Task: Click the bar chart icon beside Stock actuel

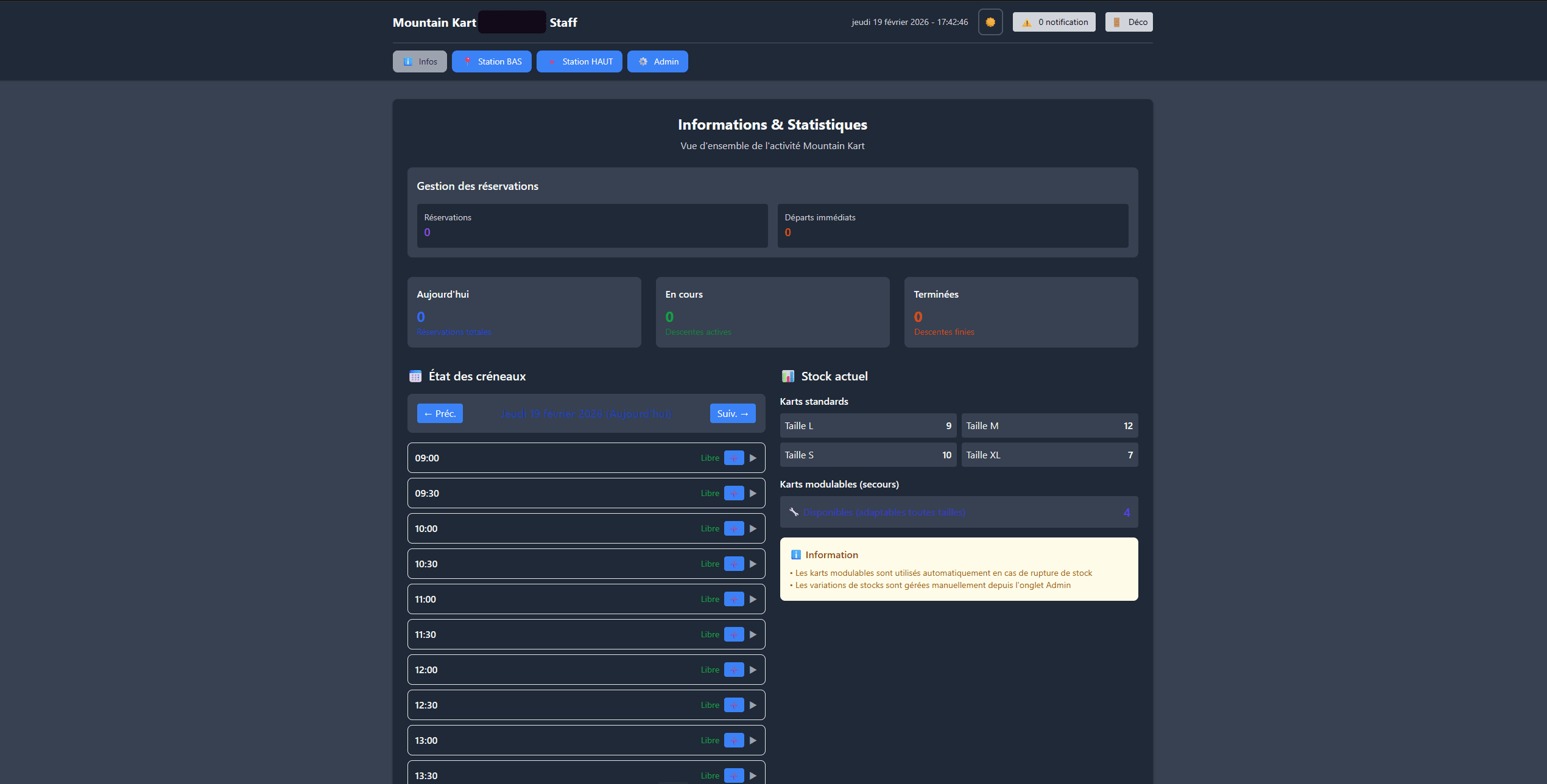Action: 789,376
